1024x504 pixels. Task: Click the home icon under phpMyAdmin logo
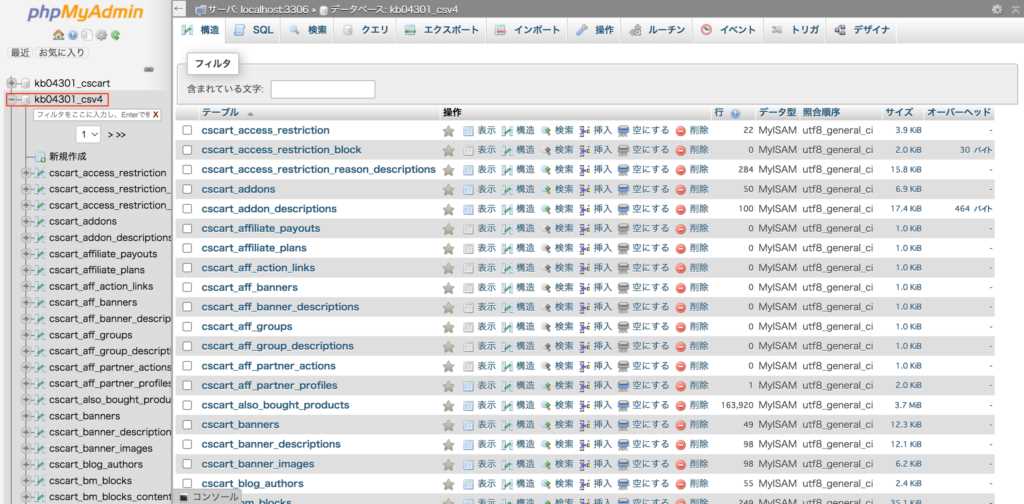(x=58, y=35)
